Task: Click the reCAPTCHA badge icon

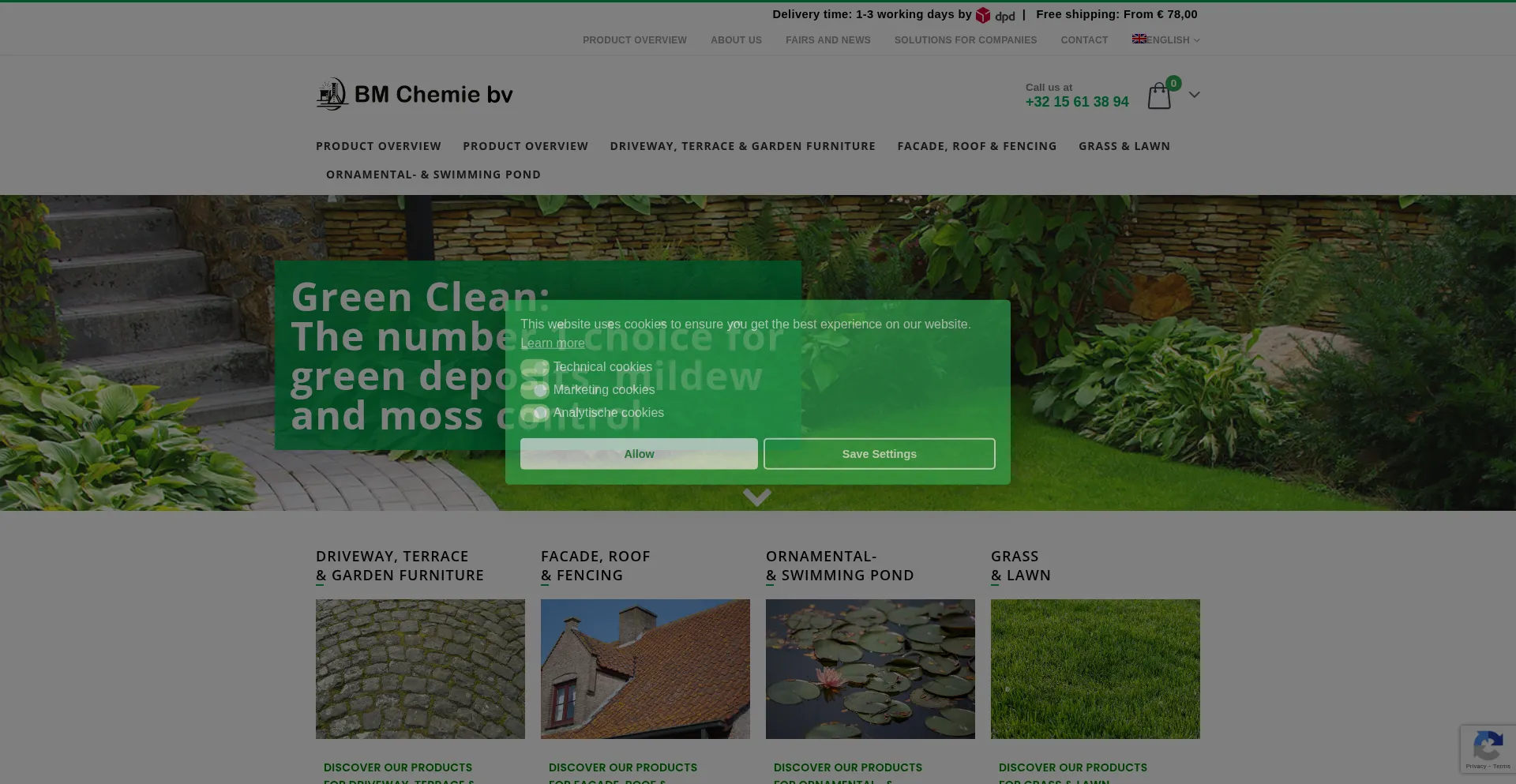Action: (x=1488, y=746)
